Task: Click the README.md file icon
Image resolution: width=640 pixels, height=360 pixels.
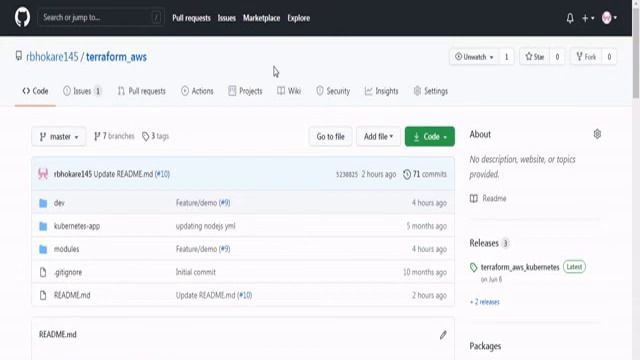Action: coord(43,295)
